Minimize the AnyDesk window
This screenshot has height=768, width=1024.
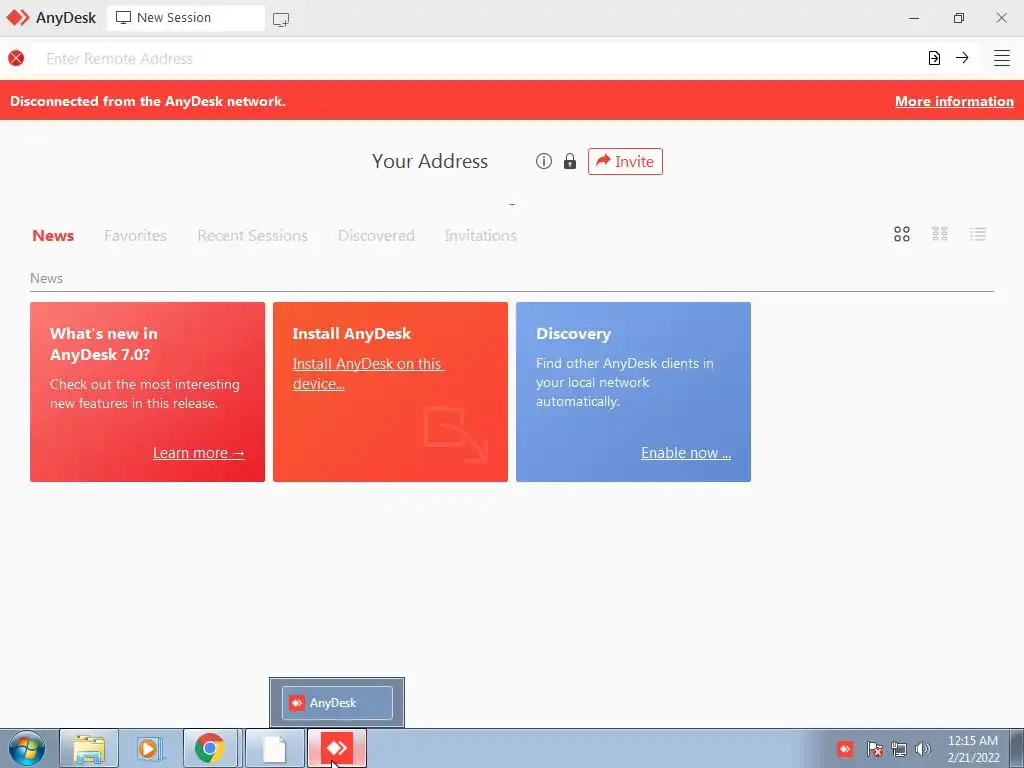pos(914,18)
